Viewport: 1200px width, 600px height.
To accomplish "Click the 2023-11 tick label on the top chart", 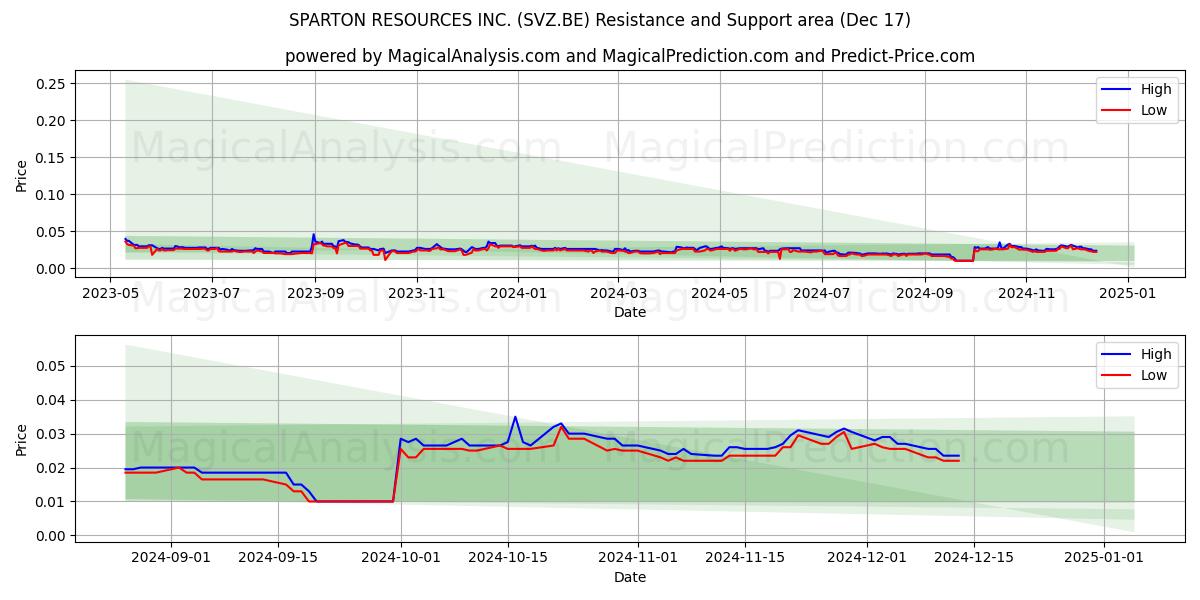I will click(417, 293).
